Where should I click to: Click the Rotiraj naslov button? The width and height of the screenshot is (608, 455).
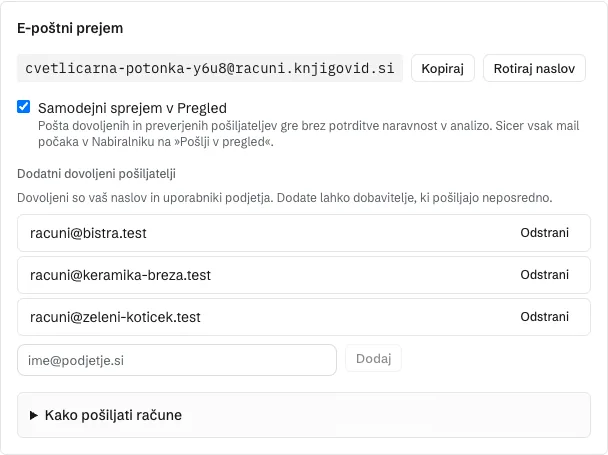click(x=534, y=68)
